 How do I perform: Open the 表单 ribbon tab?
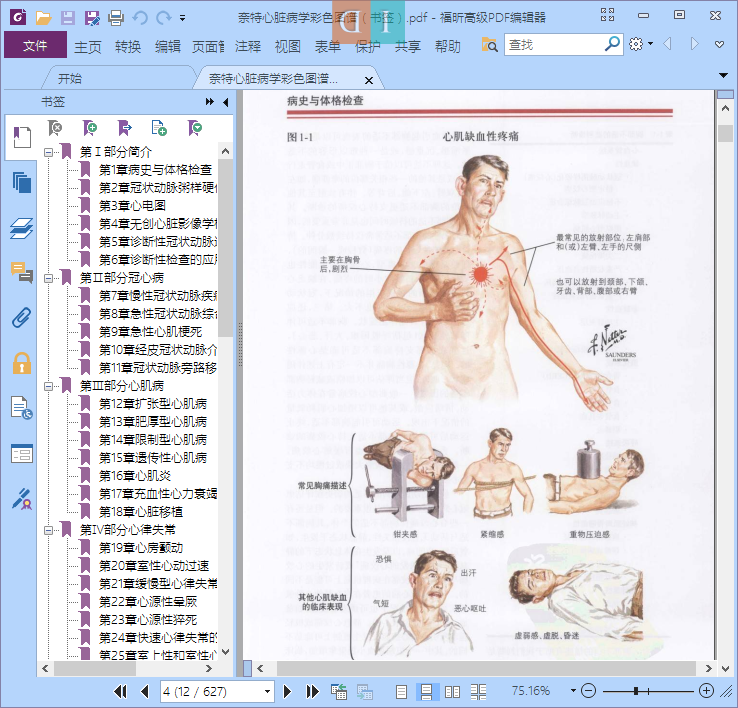[x=328, y=46]
